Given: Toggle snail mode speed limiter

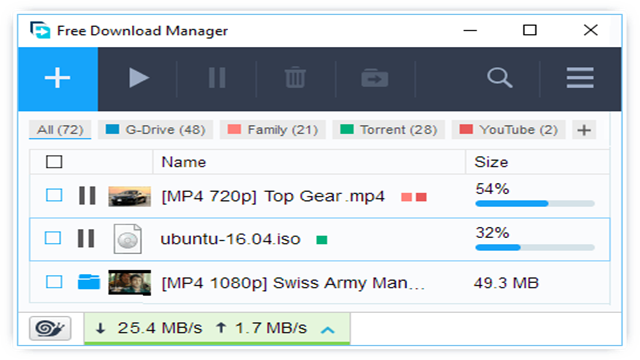Looking at the screenshot, I should (x=50, y=328).
